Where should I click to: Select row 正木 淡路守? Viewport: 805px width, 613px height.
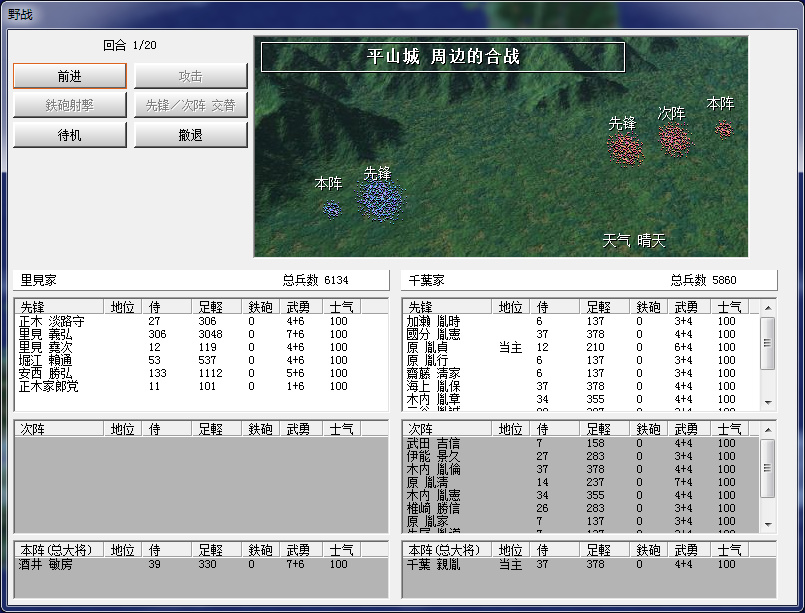[x=201, y=321]
